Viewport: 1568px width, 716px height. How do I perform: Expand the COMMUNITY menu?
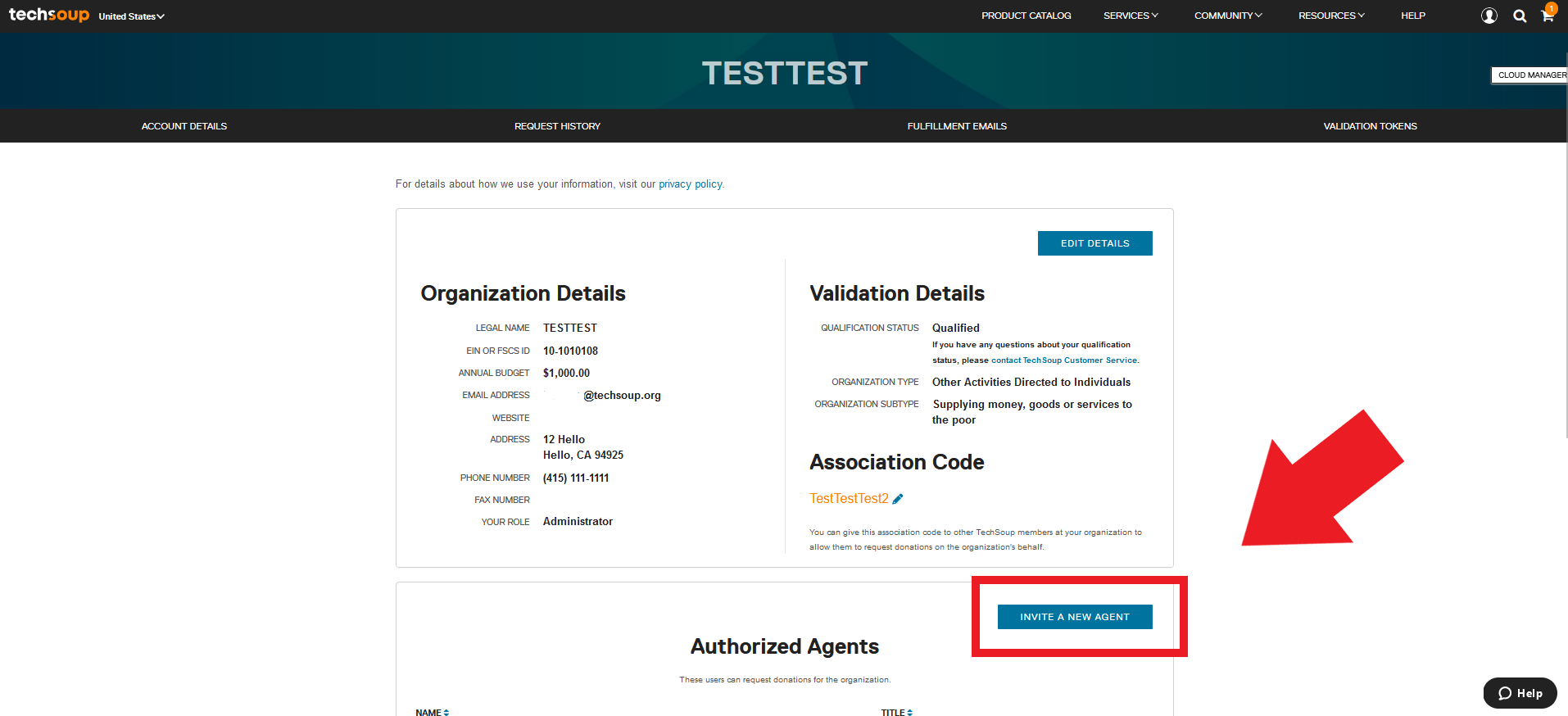pyautogui.click(x=1228, y=16)
